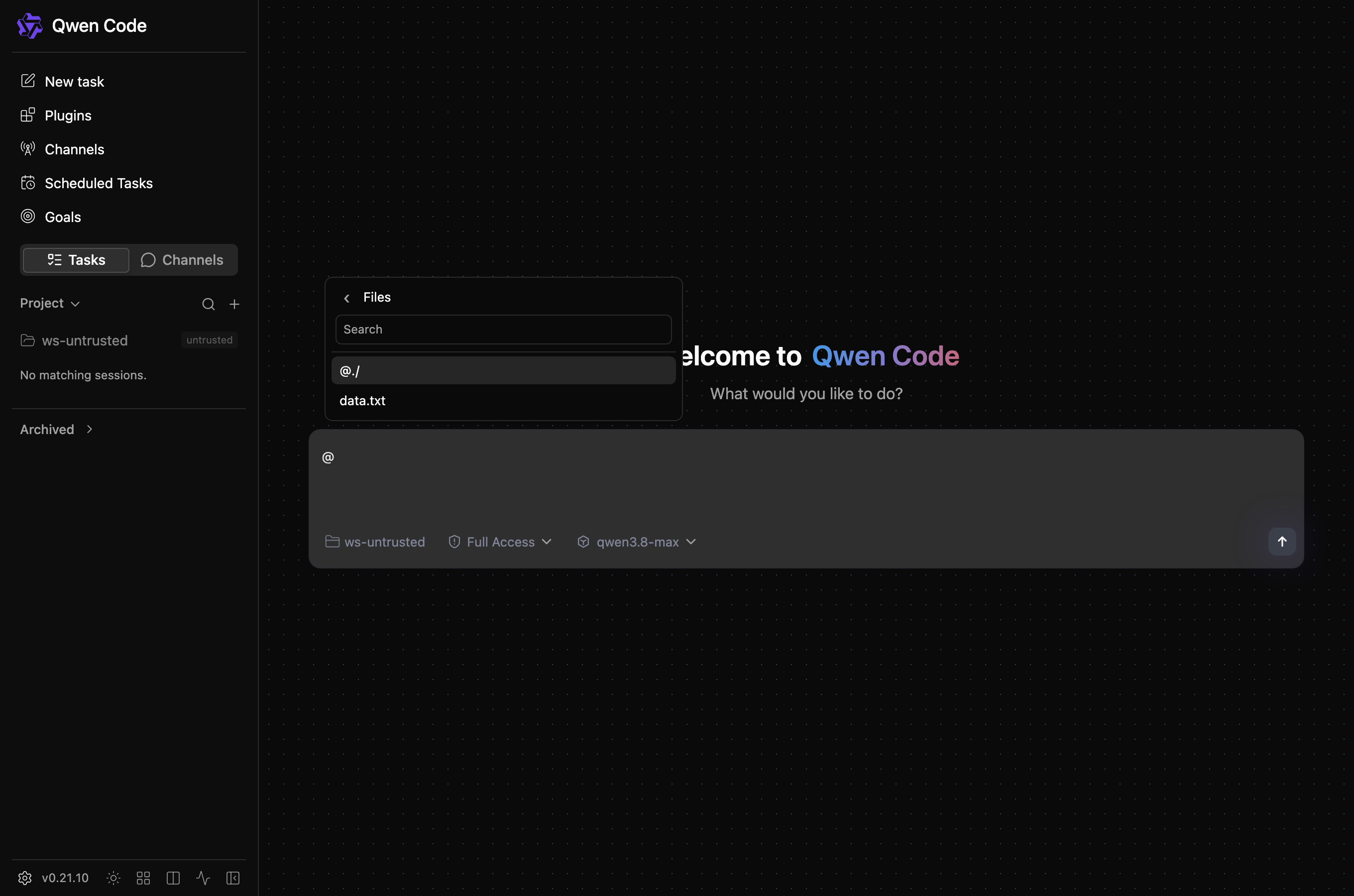Collapse the sidebar with the panel icon

click(x=233, y=878)
